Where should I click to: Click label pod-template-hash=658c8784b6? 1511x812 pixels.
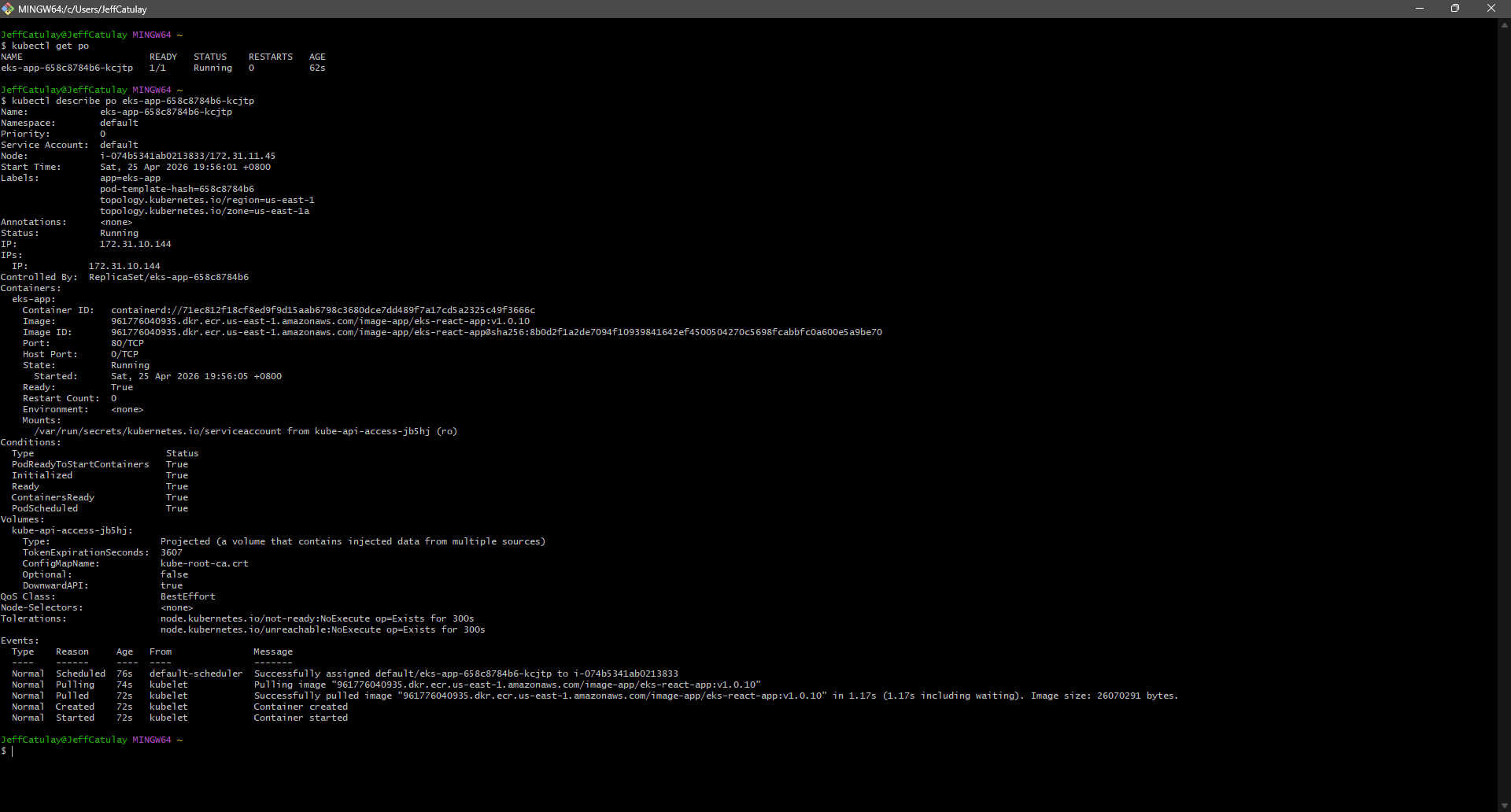pos(177,189)
